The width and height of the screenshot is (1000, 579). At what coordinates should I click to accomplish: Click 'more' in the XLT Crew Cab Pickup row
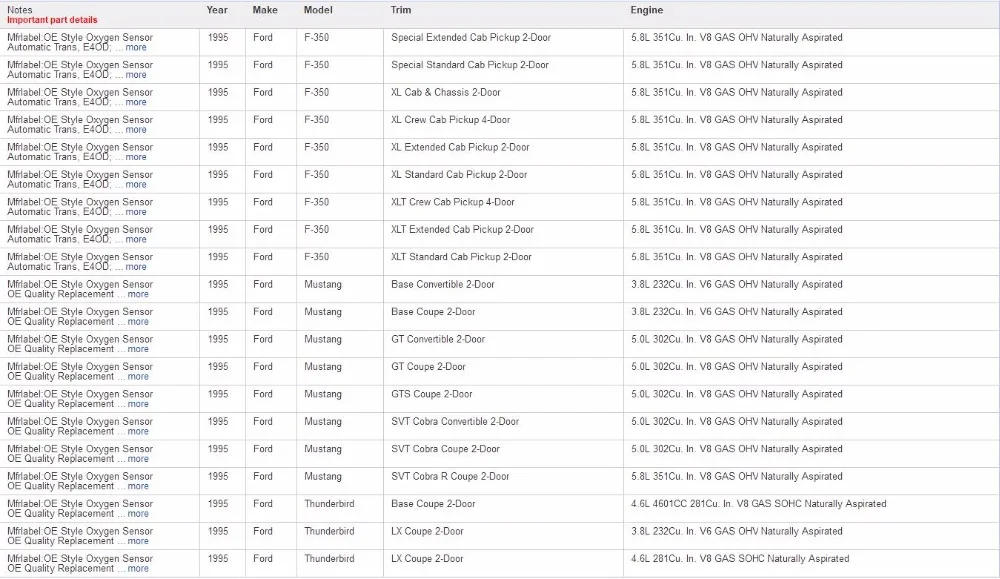pyautogui.click(x=136, y=212)
